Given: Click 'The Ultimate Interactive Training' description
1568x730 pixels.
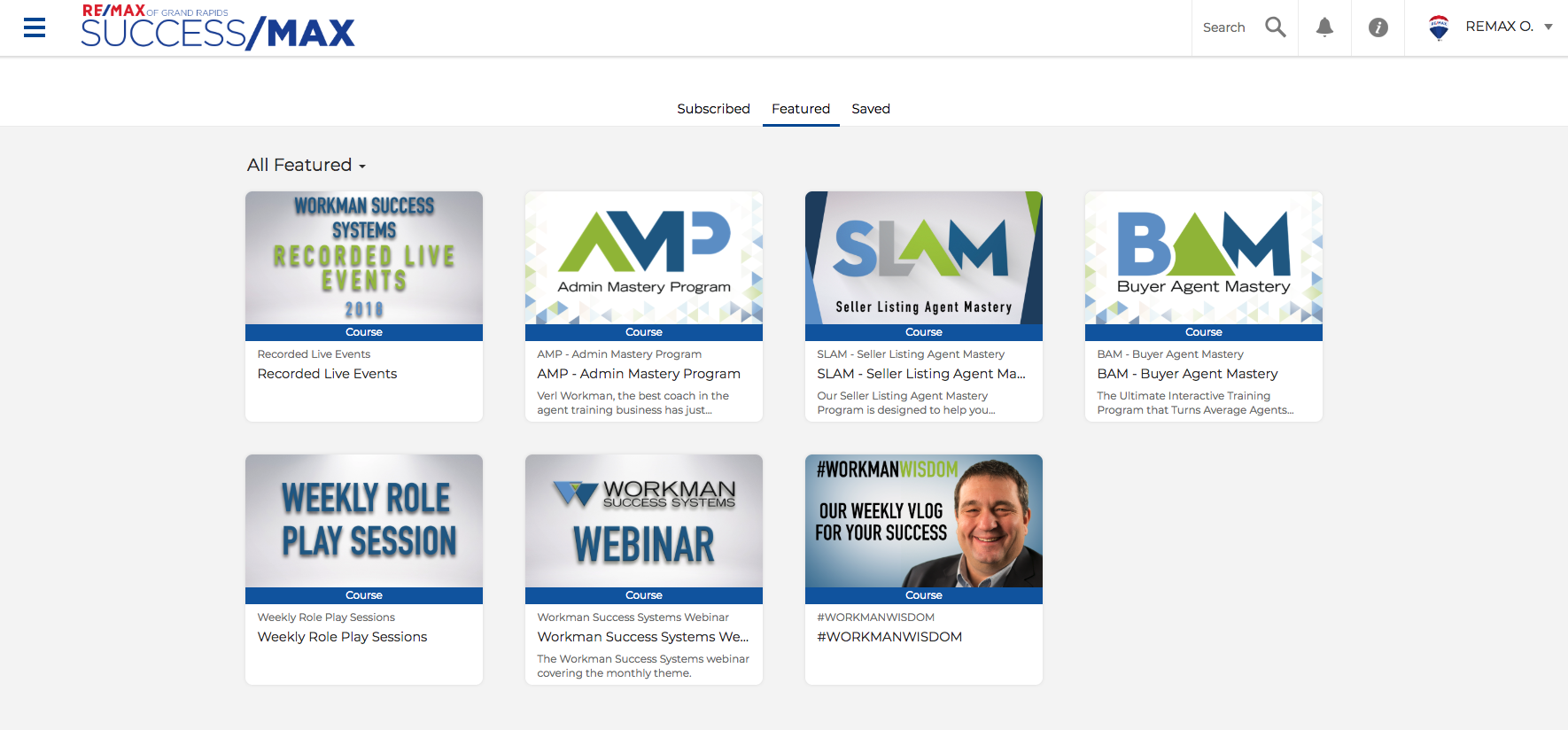Looking at the screenshot, I should (1195, 403).
